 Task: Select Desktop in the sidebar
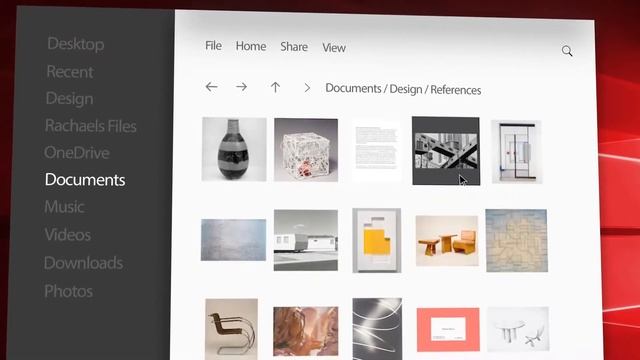pos(76,44)
